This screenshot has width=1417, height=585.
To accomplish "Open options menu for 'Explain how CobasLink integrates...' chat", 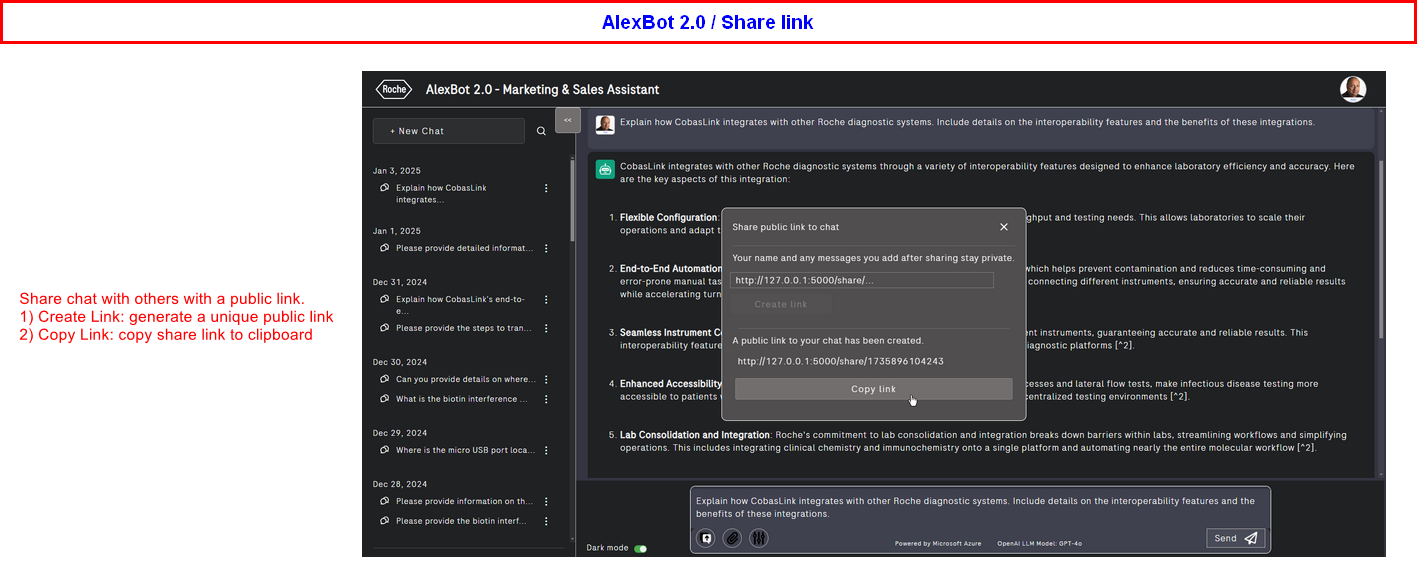I will 546,188.
